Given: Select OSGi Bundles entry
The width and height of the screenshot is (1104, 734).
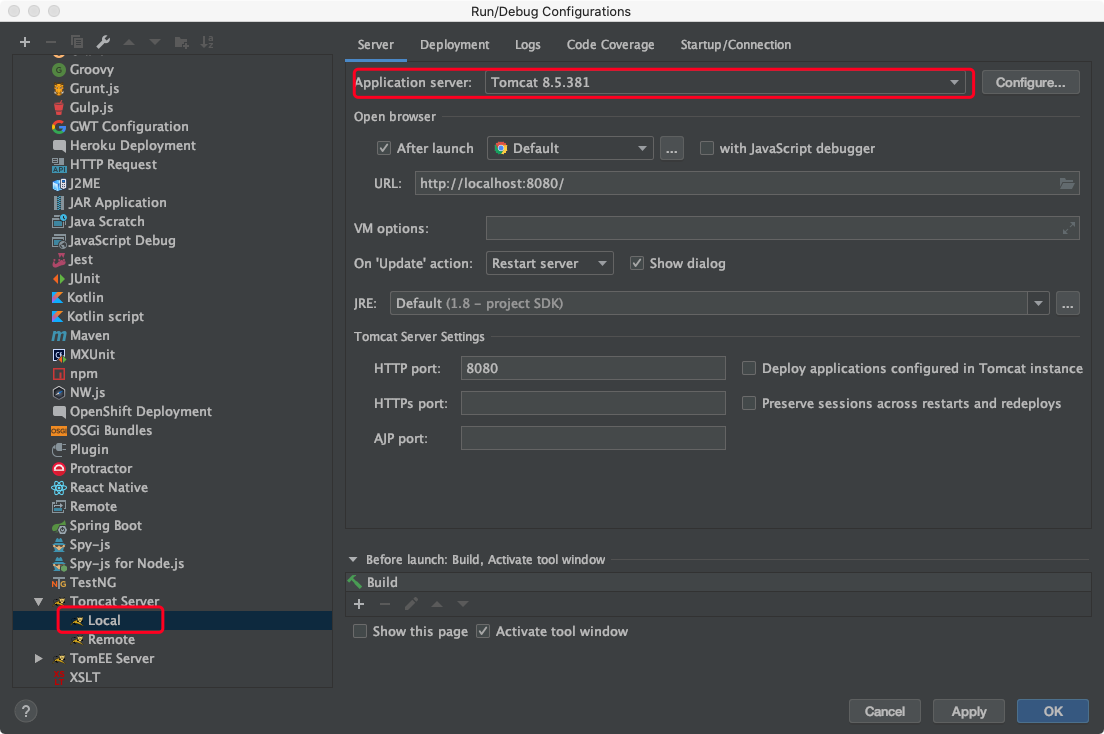Looking at the screenshot, I should point(111,431).
